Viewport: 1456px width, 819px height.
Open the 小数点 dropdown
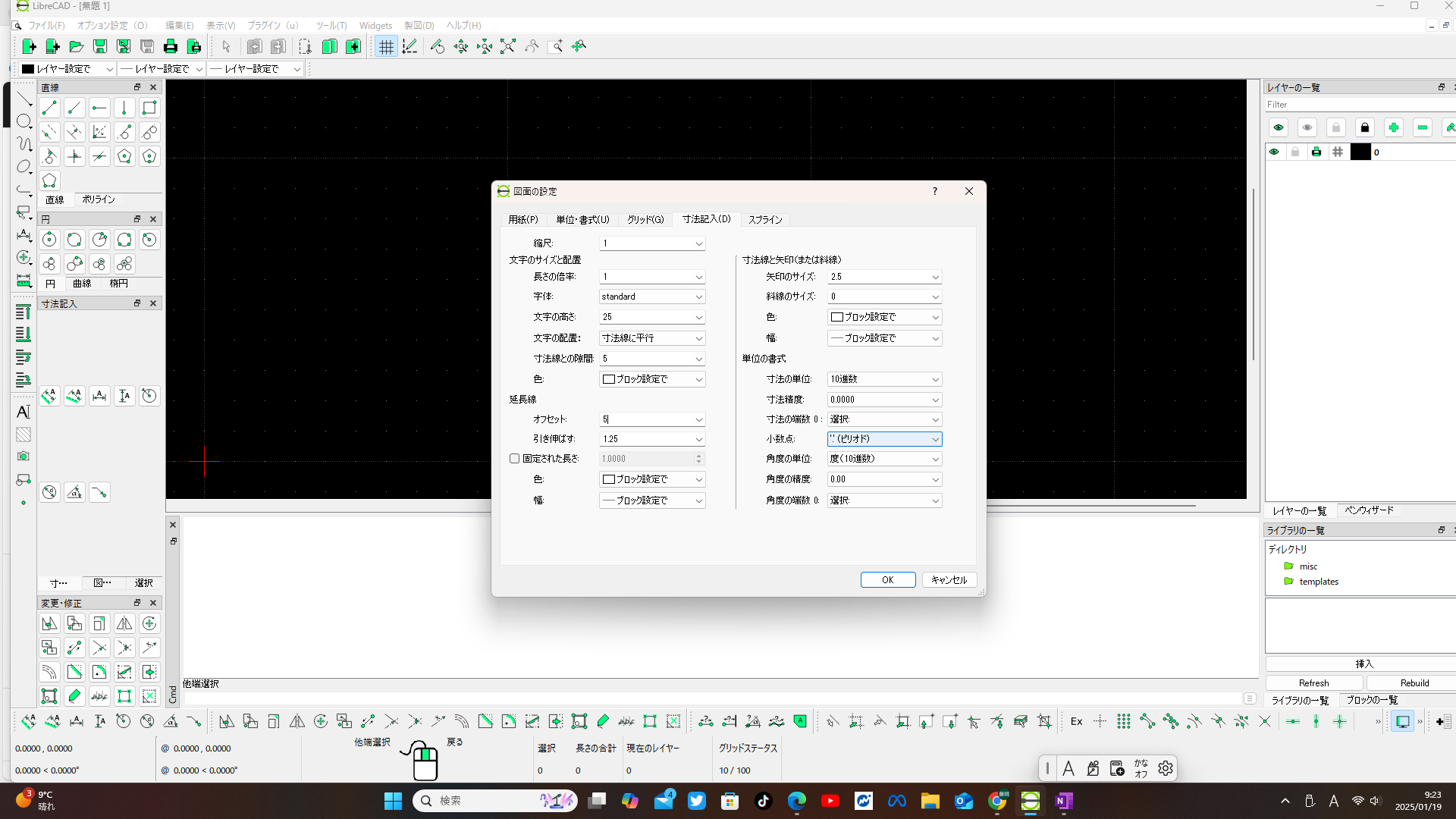point(884,439)
